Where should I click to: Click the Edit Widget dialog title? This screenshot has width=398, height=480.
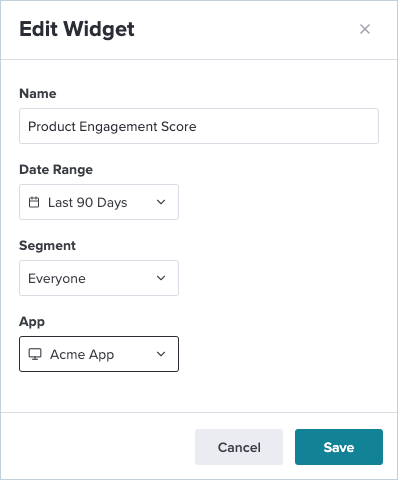tap(77, 29)
